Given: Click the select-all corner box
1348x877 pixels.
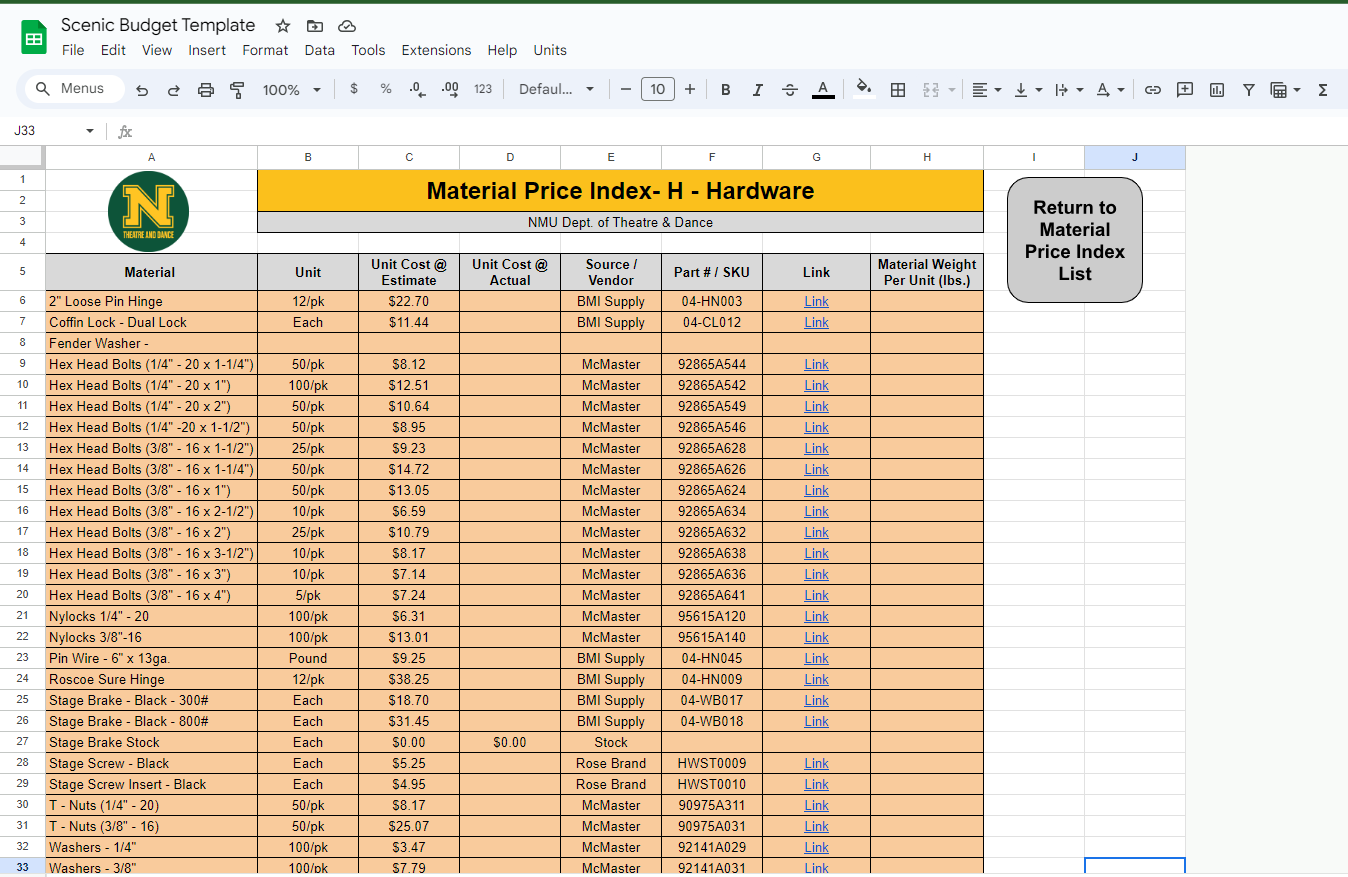Looking at the screenshot, I should click(22, 157).
